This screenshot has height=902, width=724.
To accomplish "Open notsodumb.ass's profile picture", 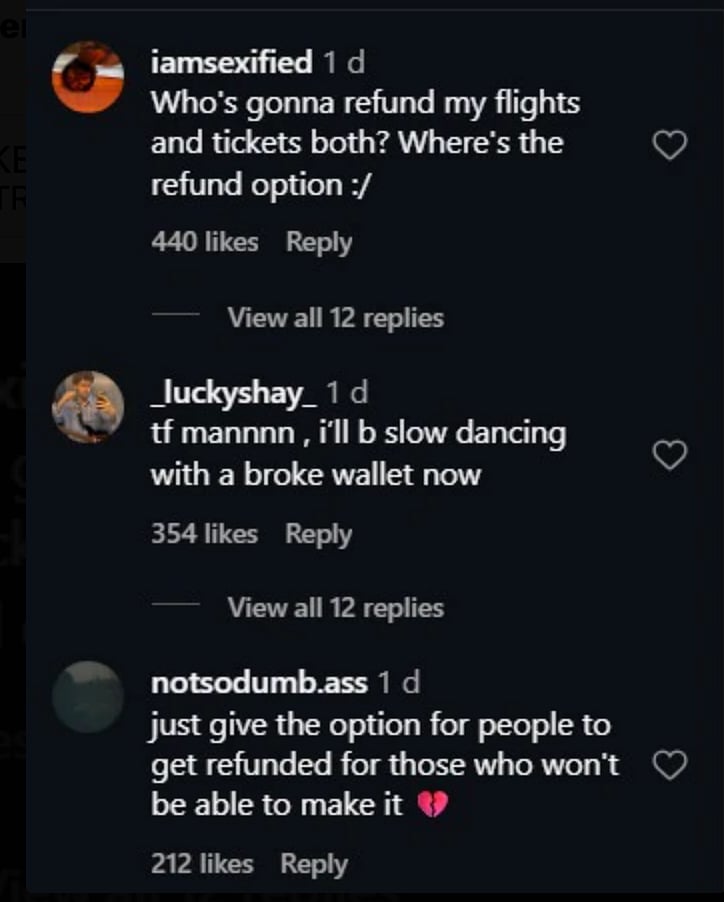I will (87, 696).
